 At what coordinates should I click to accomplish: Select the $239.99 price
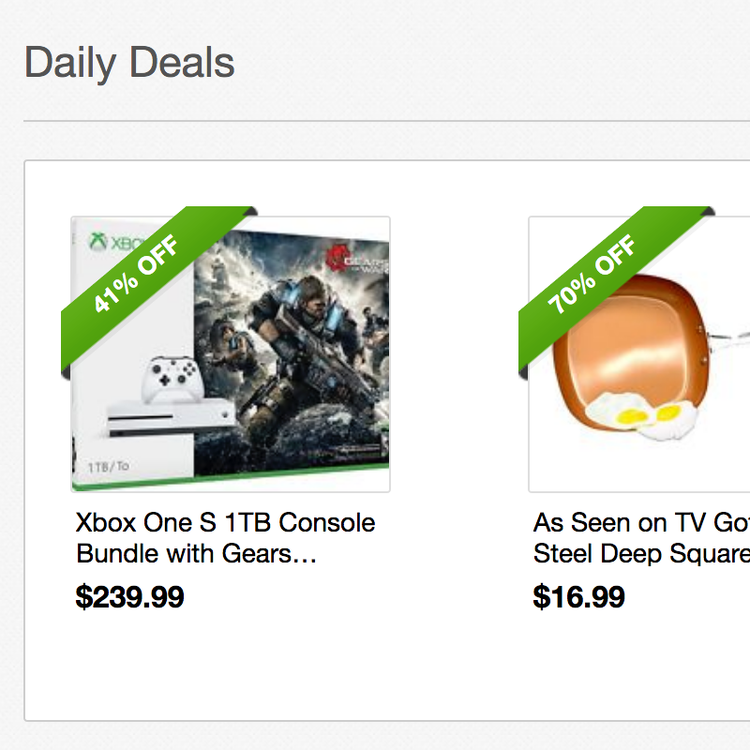[x=130, y=596]
